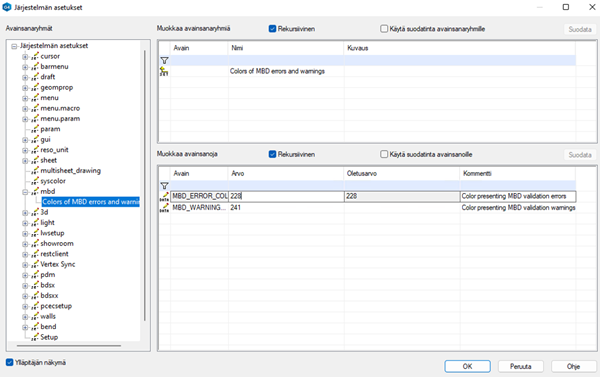
Task: Click the mbd group icon
Action: pos(35,191)
